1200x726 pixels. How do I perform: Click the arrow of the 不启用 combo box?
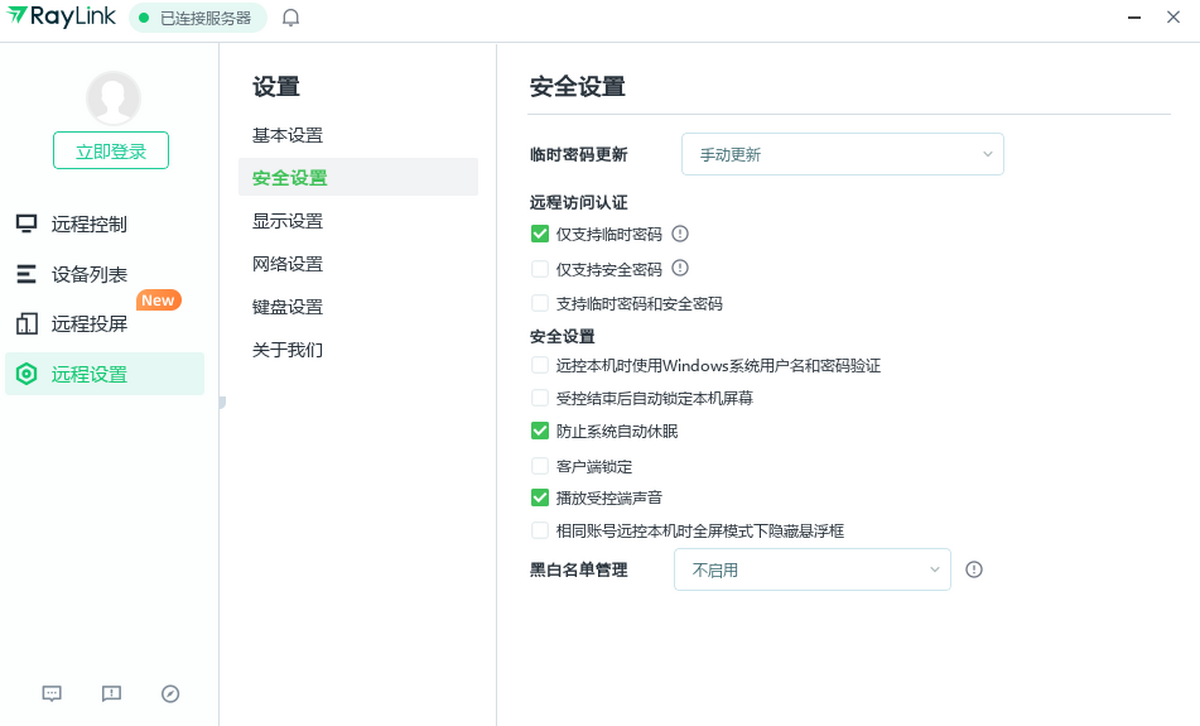click(x=935, y=569)
